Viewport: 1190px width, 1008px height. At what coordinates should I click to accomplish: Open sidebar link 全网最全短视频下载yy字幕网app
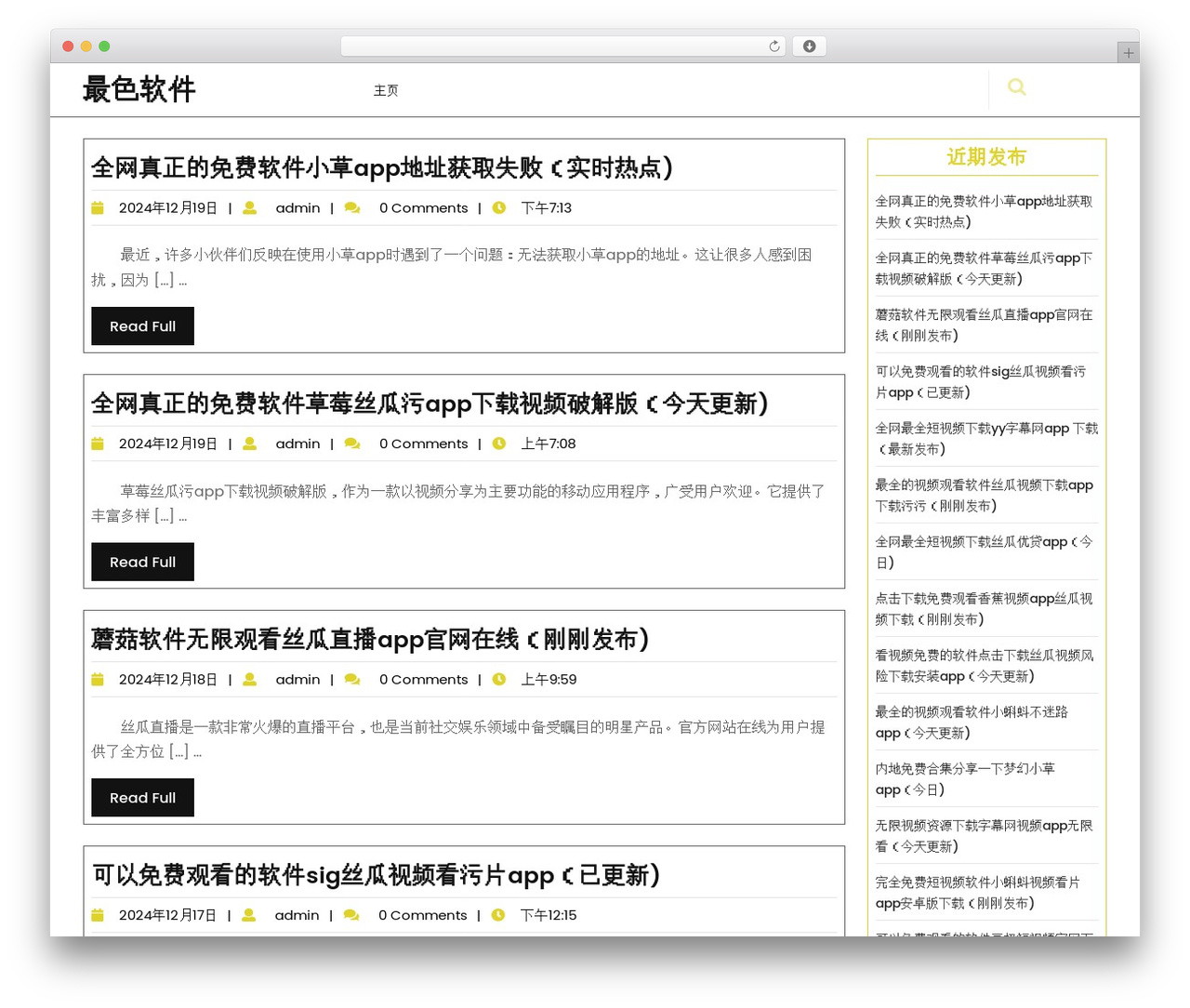click(986, 438)
